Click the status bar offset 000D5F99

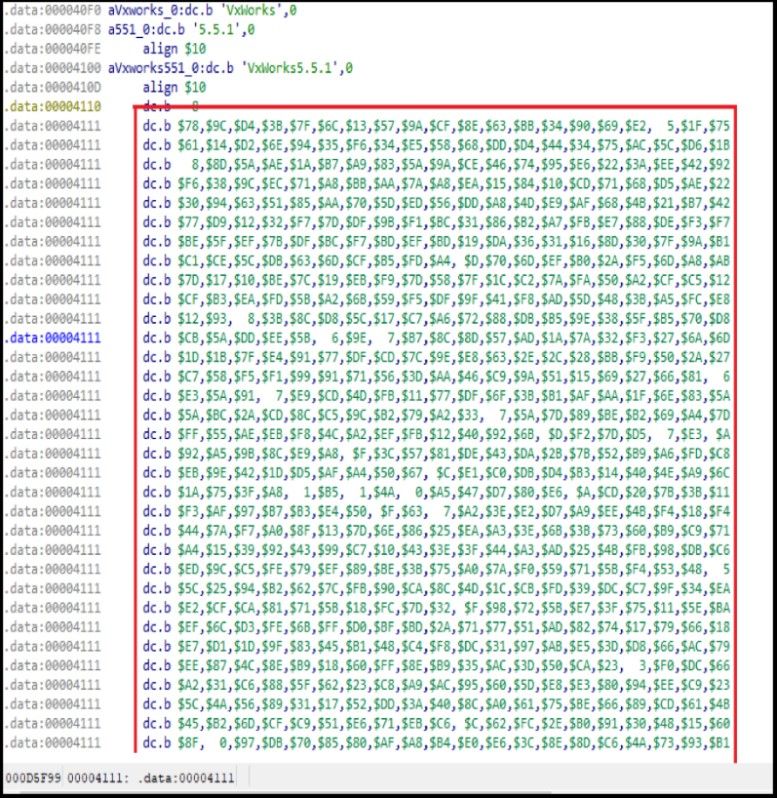tap(34, 778)
